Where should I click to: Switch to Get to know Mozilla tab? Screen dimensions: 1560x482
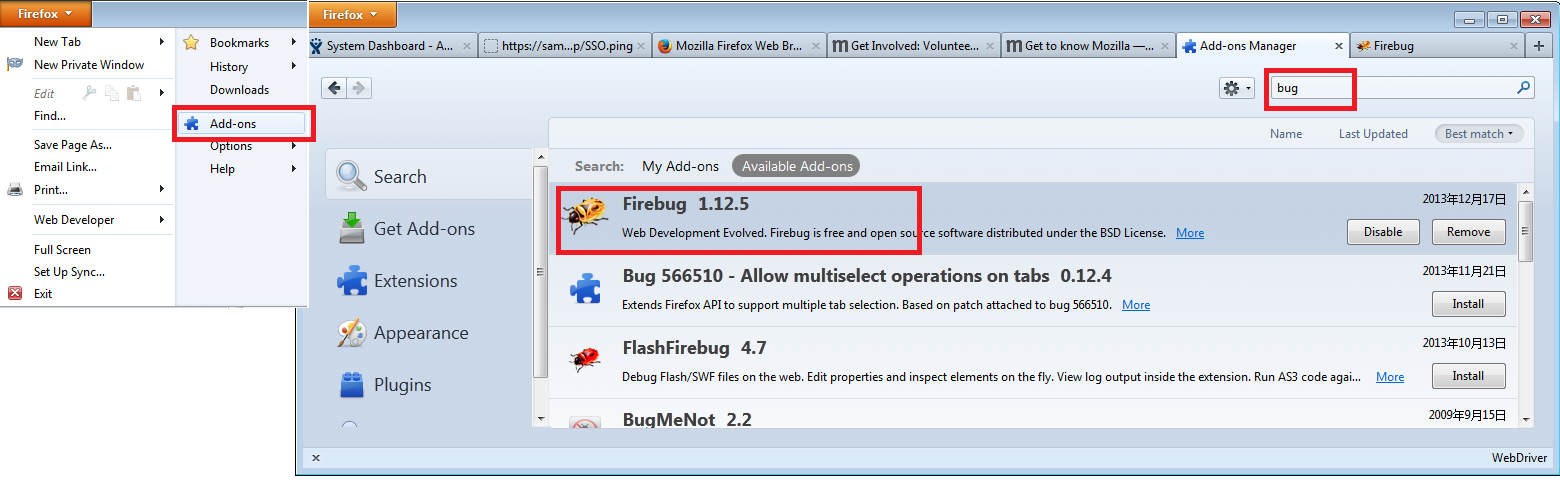coord(1088,46)
